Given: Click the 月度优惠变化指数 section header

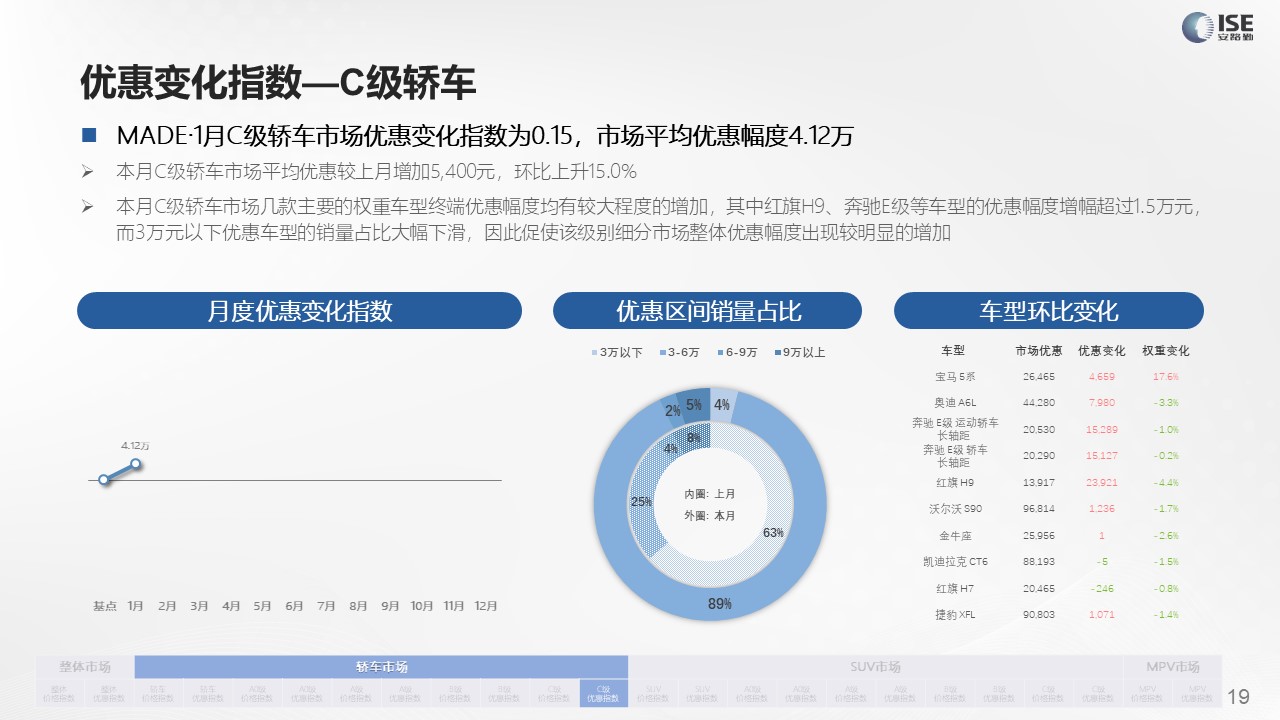Looking at the screenshot, I should (299, 311).
